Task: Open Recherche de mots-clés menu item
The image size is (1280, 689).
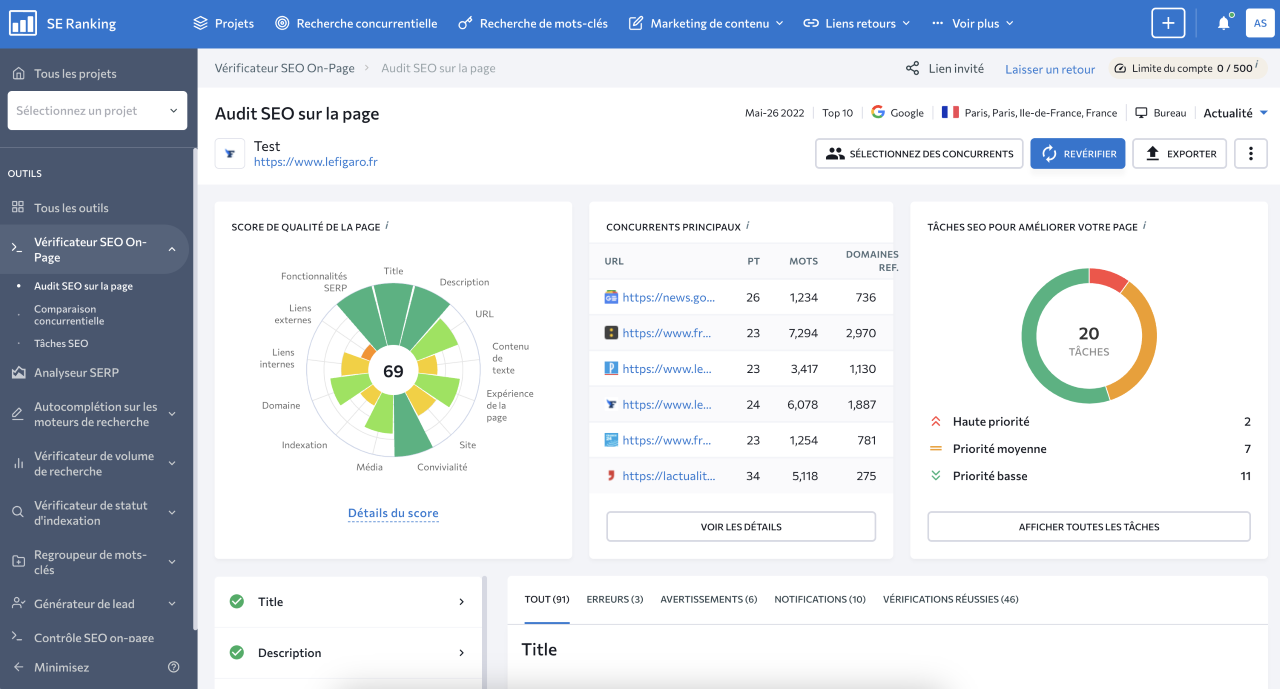Action: point(533,23)
